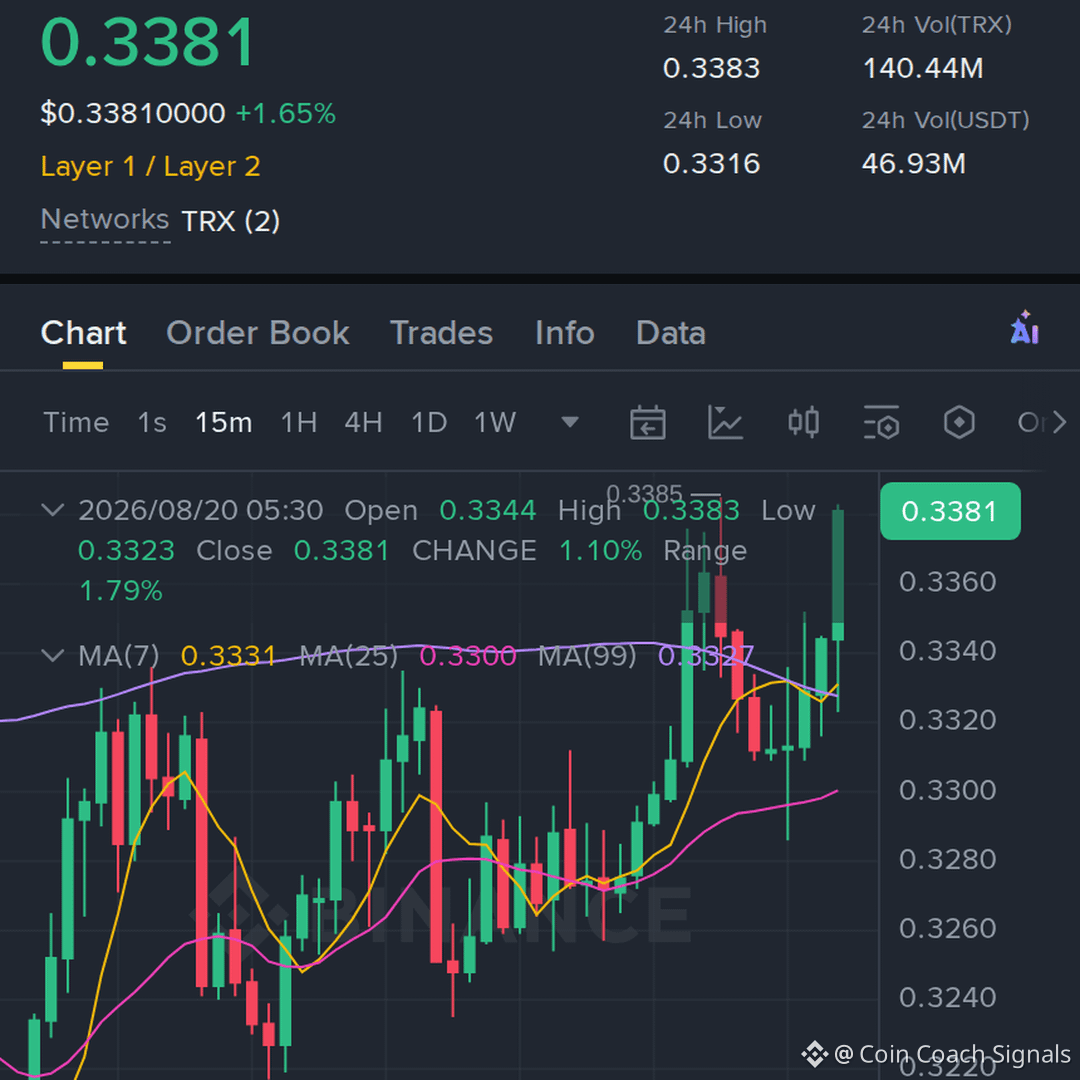Click the 24h Vol(TRX) value 140.44M
Viewport: 1080px width, 1080px height.
click(923, 68)
